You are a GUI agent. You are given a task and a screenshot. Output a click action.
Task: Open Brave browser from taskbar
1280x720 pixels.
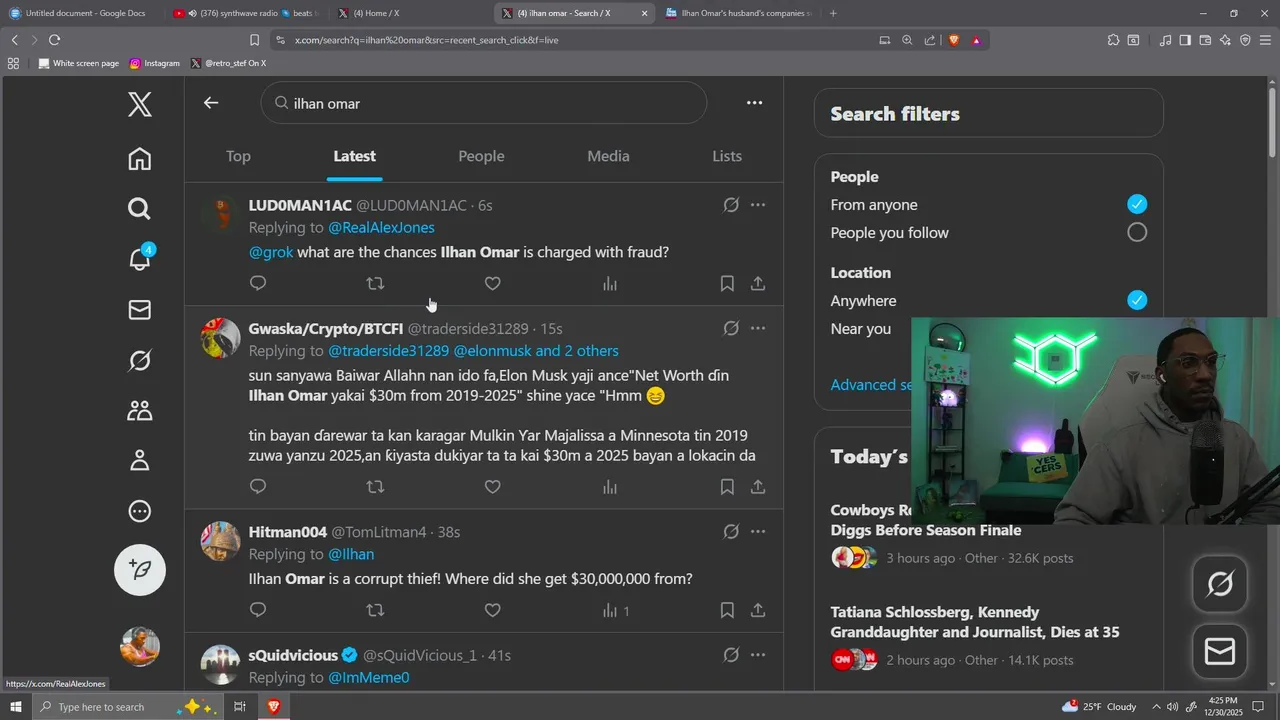(273, 707)
